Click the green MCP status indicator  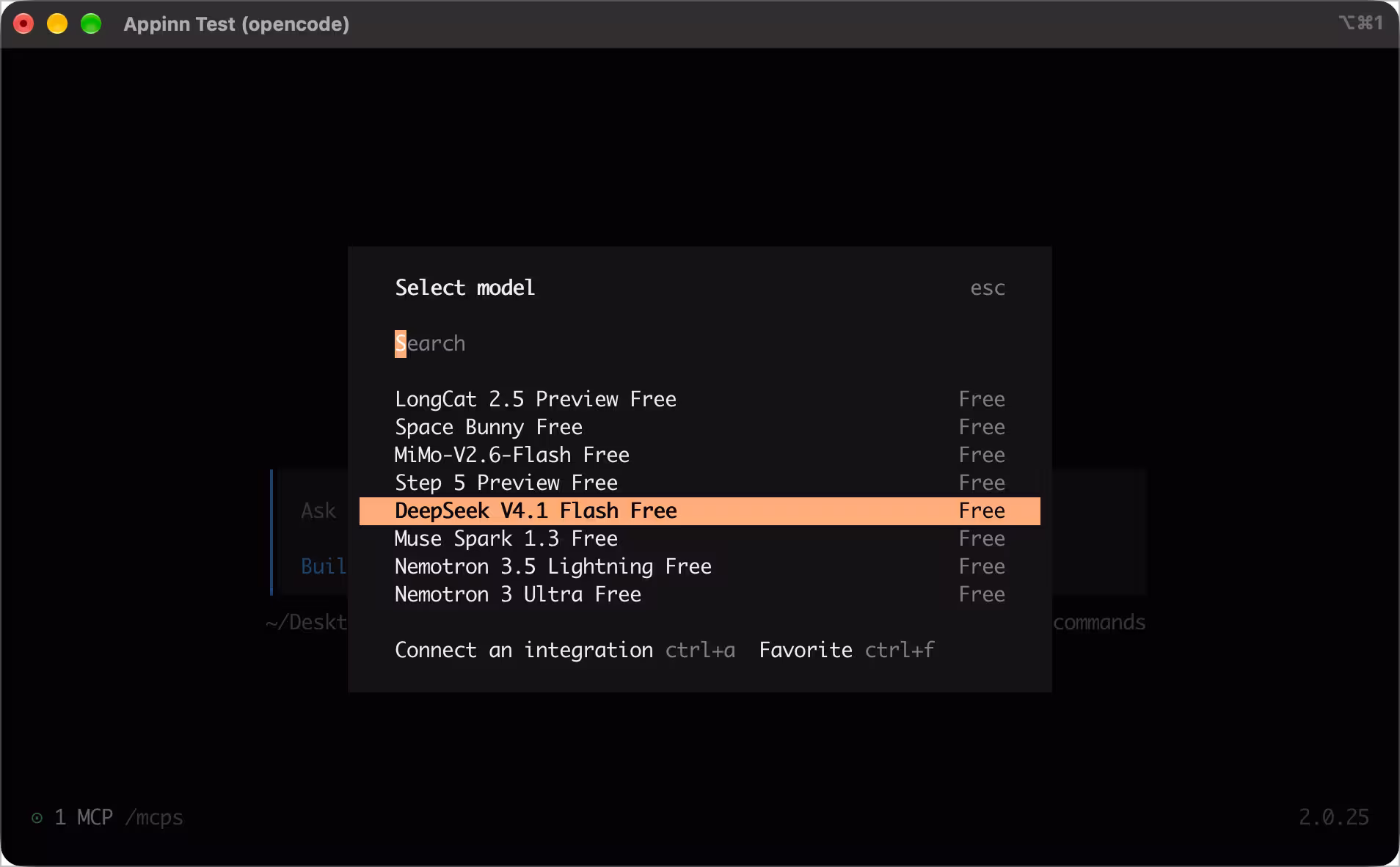[37, 817]
